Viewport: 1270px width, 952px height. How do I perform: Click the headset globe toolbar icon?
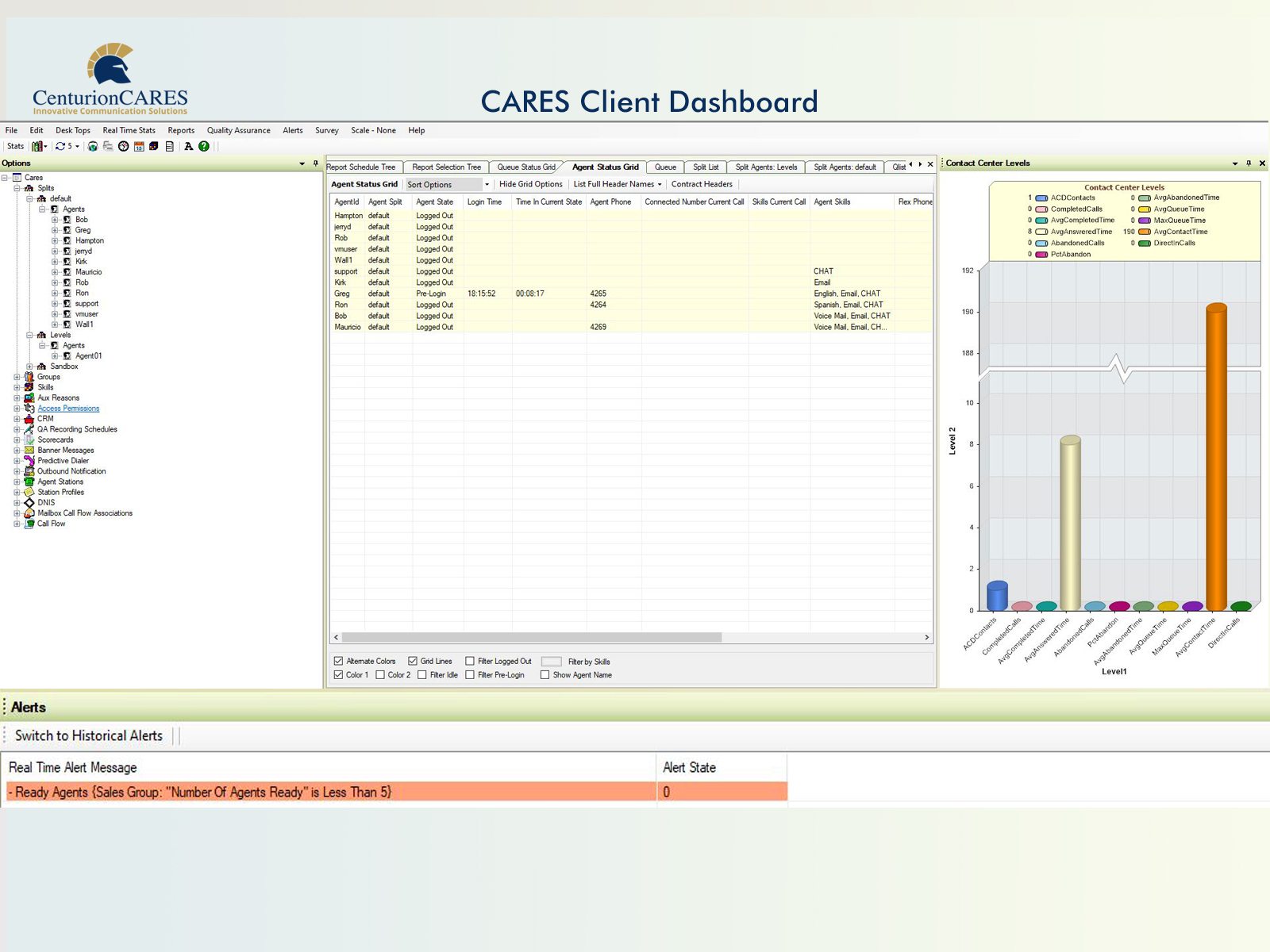pos(93,146)
